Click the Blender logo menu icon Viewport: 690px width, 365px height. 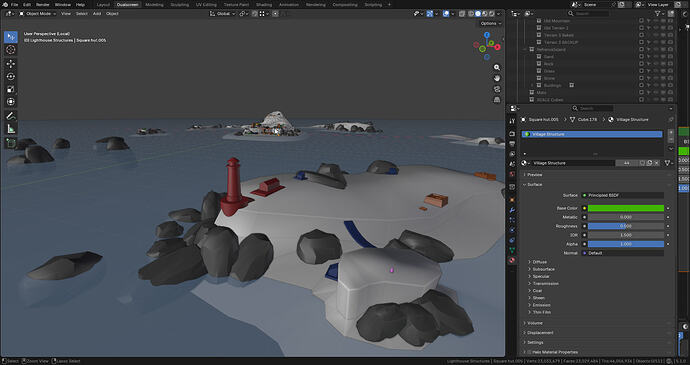pos(4,4)
